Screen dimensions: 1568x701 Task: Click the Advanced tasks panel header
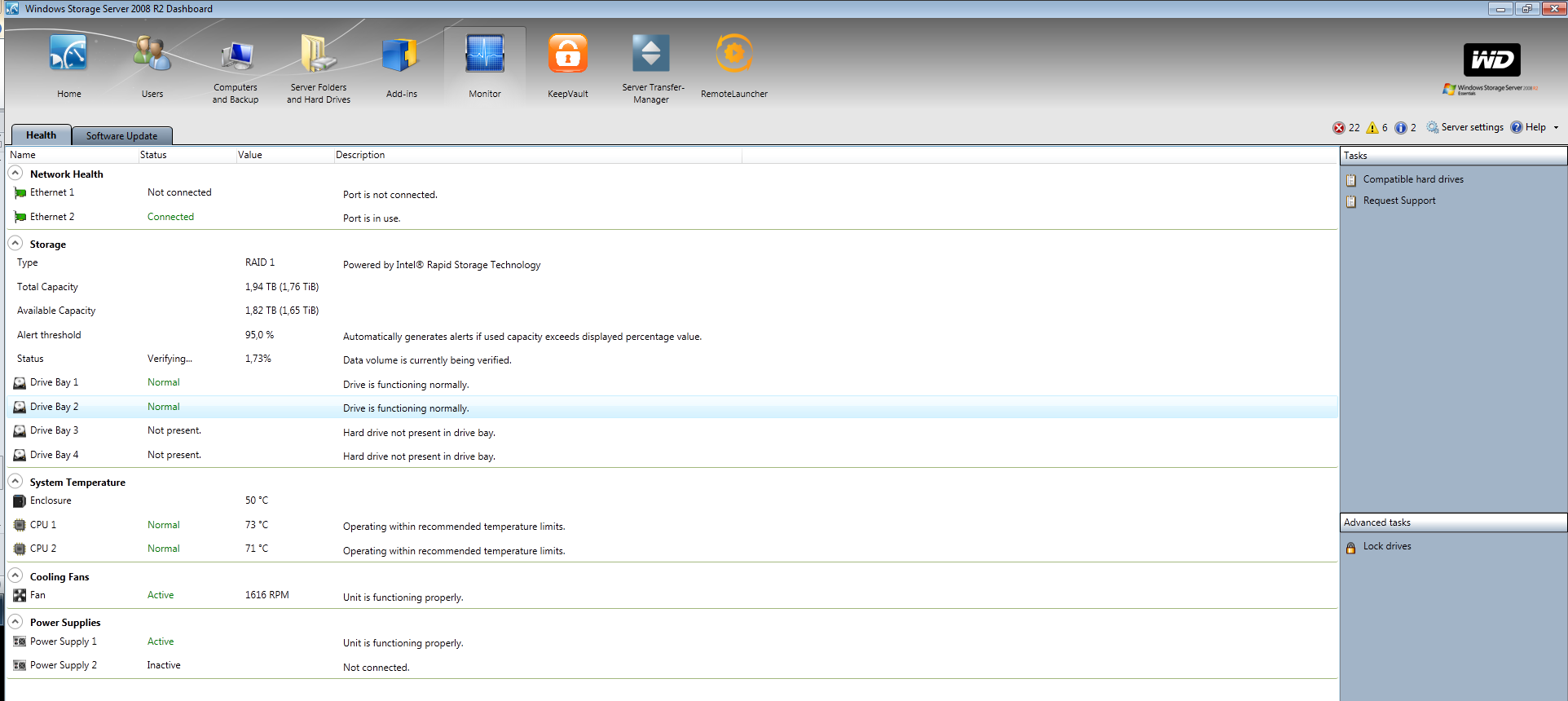coord(1453,522)
